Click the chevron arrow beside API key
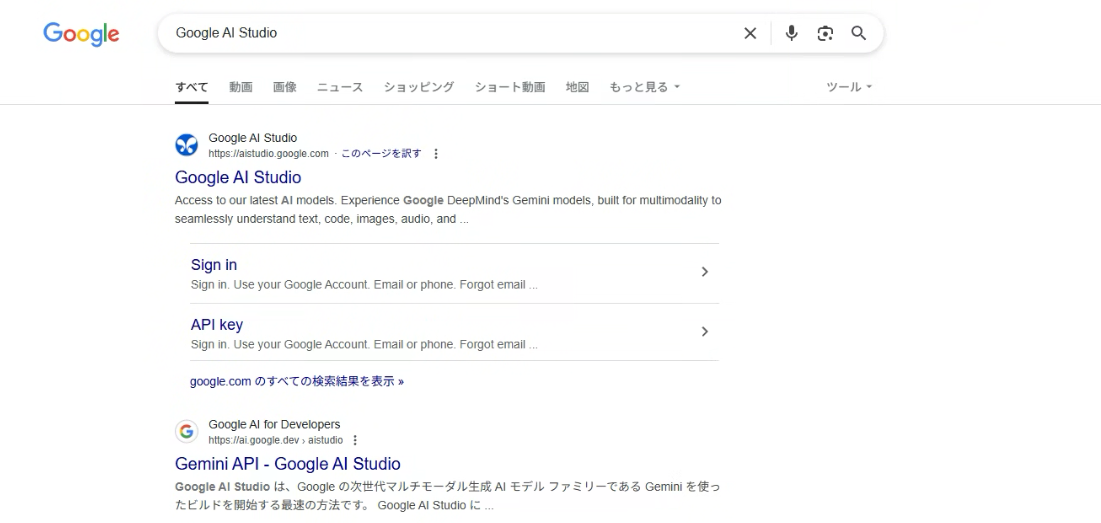Viewport: 1101px width, 523px height. click(705, 331)
